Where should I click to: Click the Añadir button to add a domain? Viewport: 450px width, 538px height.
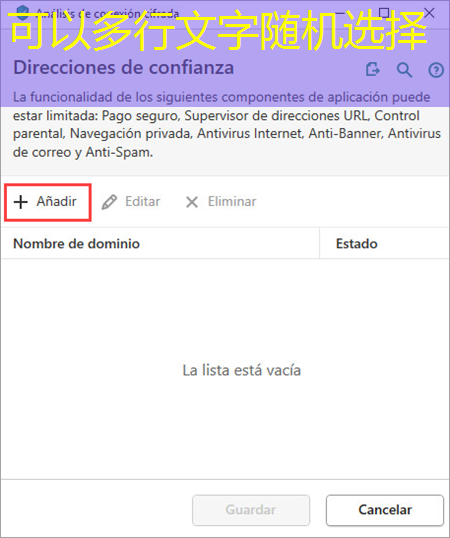tap(47, 202)
